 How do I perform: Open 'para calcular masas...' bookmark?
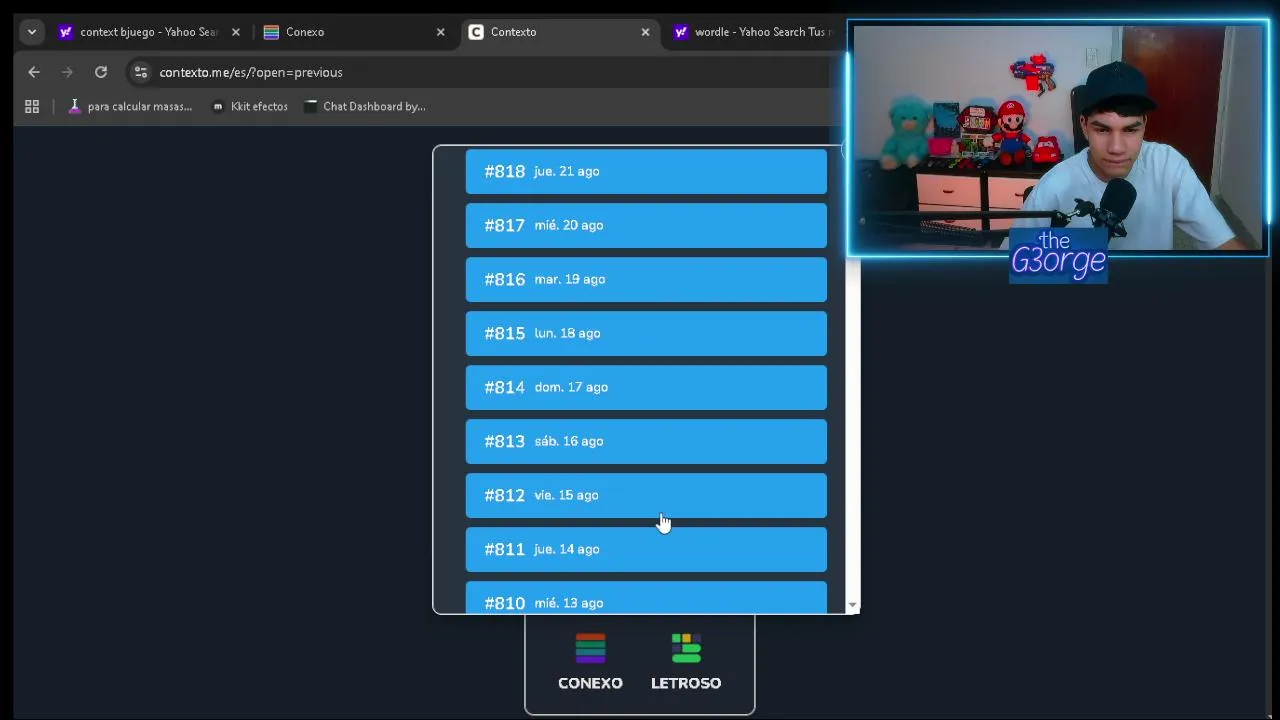pyautogui.click(x=129, y=106)
